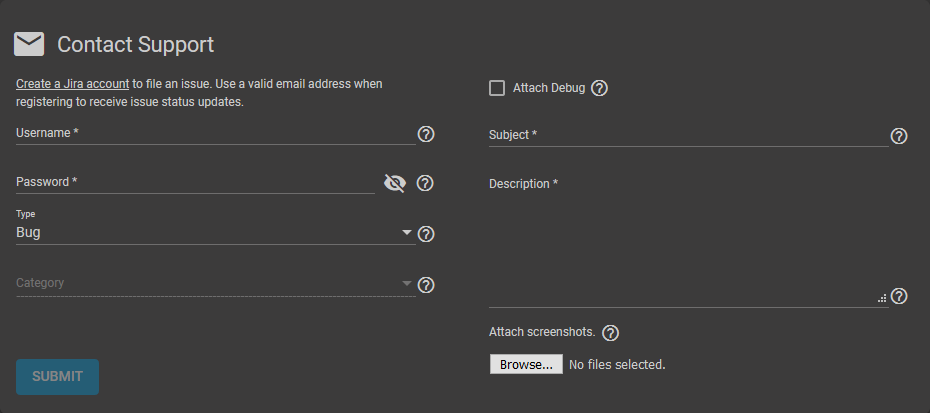Click the Username help question mark icon
The image size is (930, 413).
coord(426,134)
